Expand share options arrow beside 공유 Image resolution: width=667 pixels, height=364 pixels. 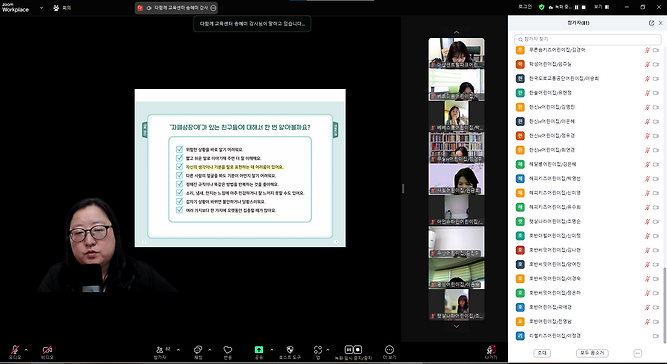pyautogui.click(x=272, y=350)
